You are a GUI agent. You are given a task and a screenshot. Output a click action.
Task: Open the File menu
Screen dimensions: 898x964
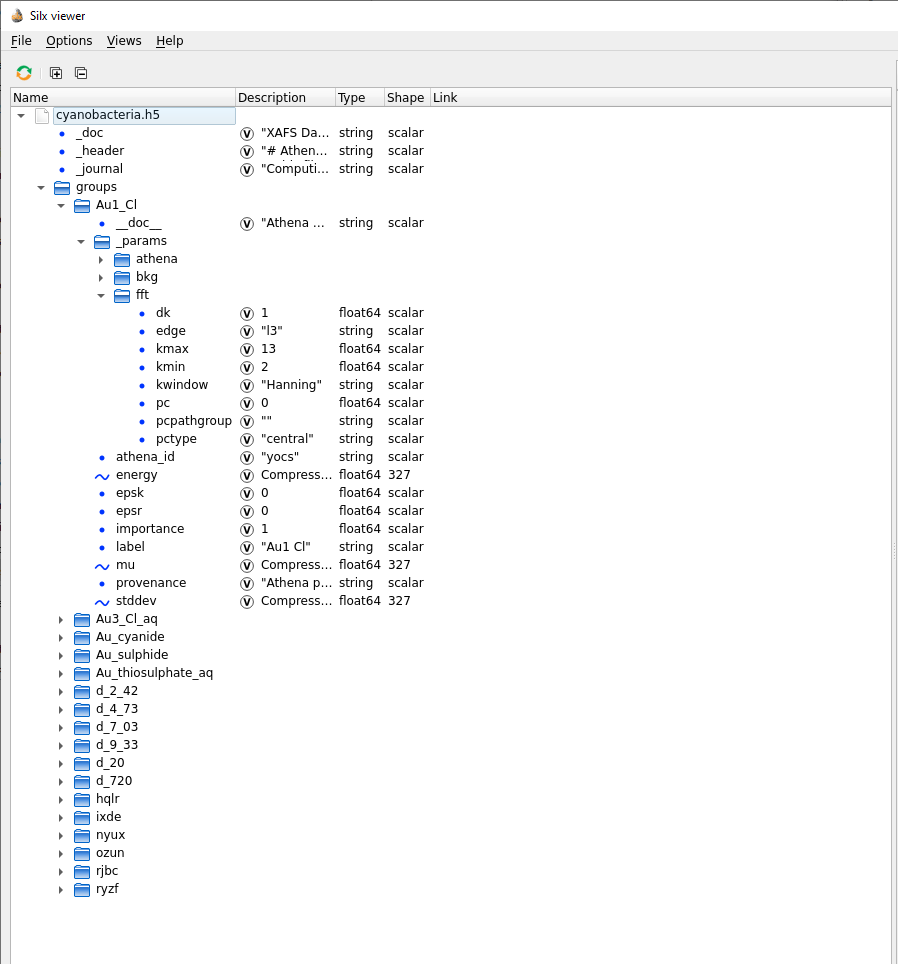pos(20,41)
